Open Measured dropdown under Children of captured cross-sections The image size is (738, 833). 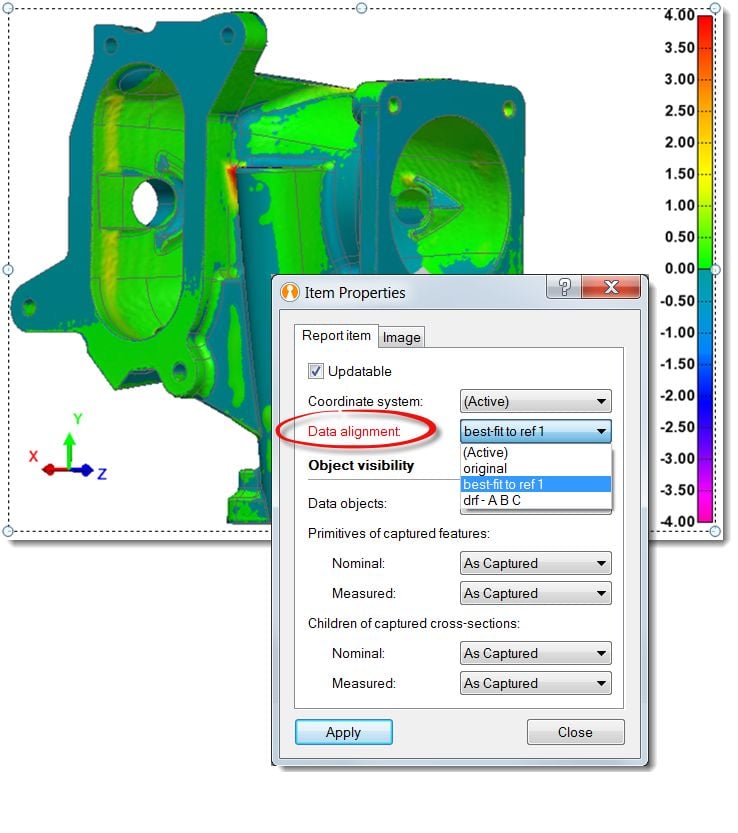pyautogui.click(x=536, y=683)
